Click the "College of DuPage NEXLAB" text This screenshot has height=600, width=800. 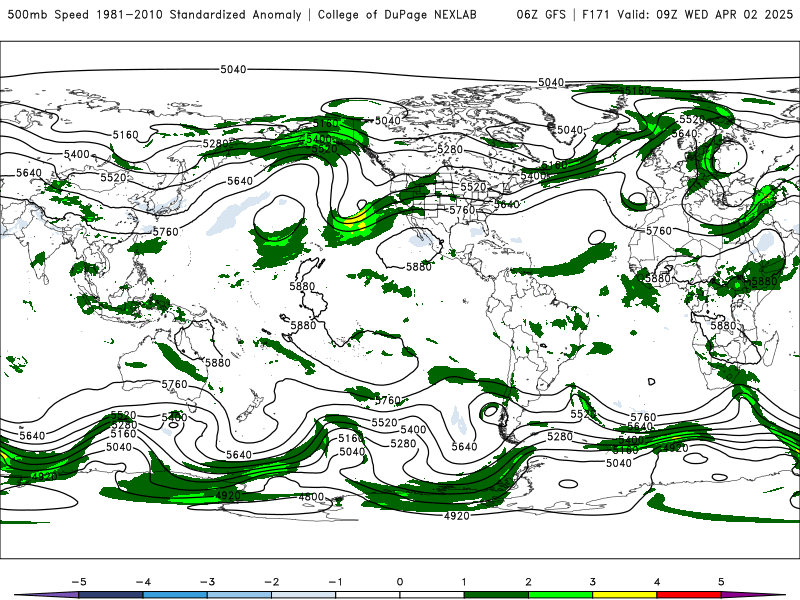pyautogui.click(x=397, y=15)
